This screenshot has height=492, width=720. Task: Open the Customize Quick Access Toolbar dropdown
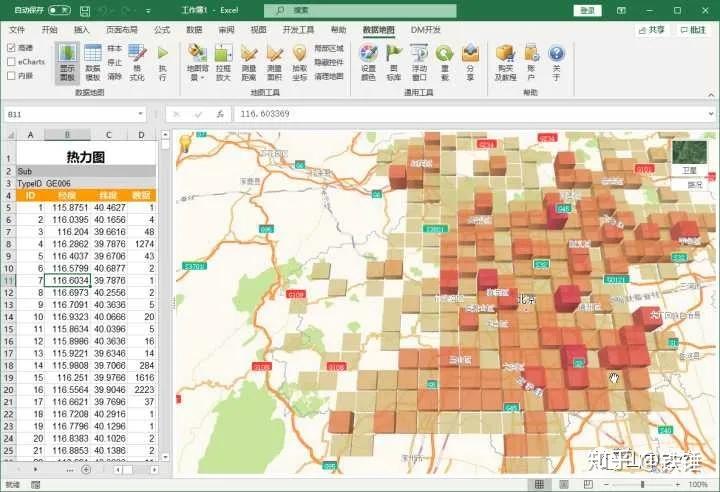148,10
